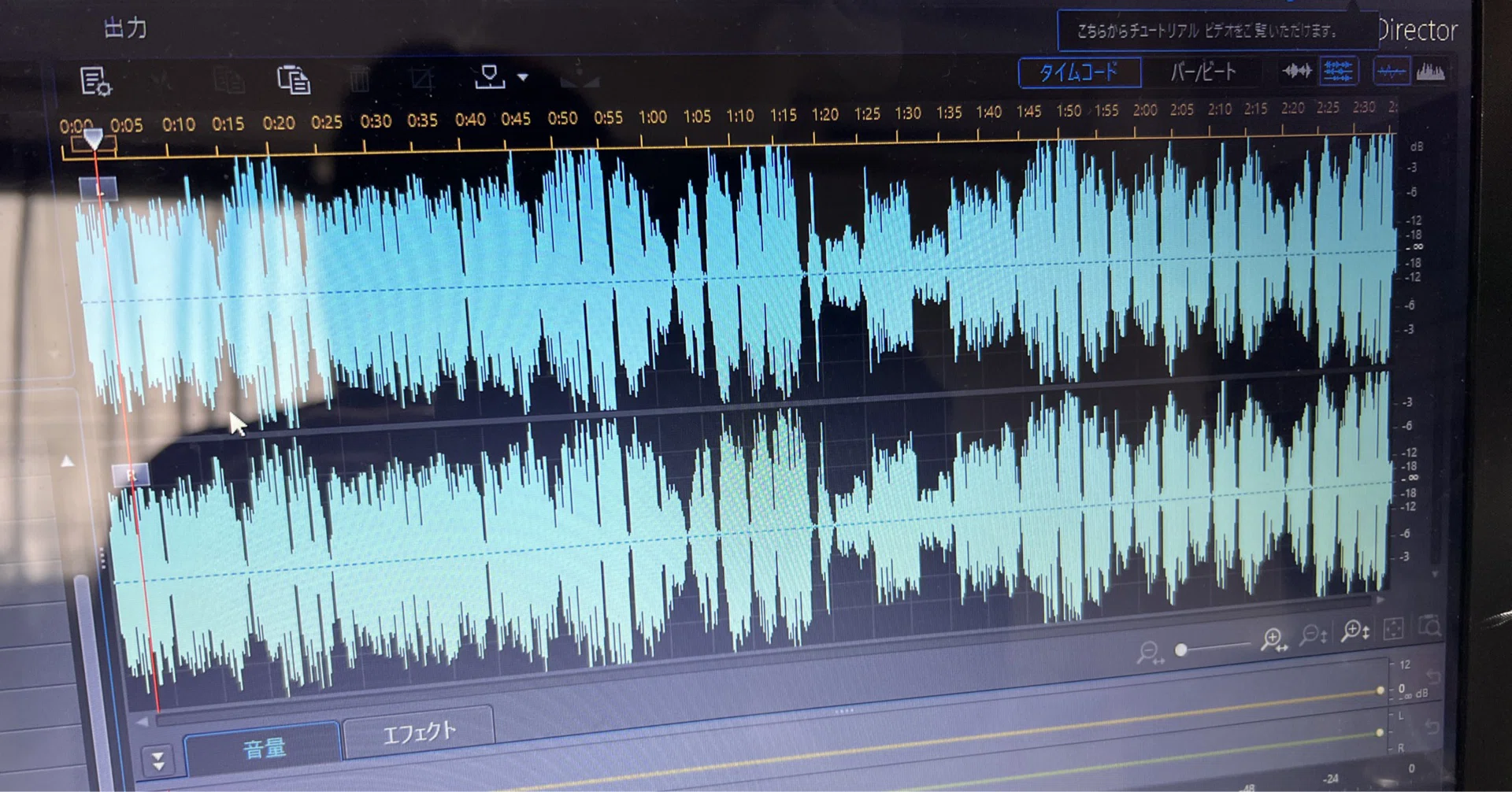This screenshot has width=1512, height=792.
Task: Click the 1:30 mark on timeline ruler
Action: [x=907, y=113]
